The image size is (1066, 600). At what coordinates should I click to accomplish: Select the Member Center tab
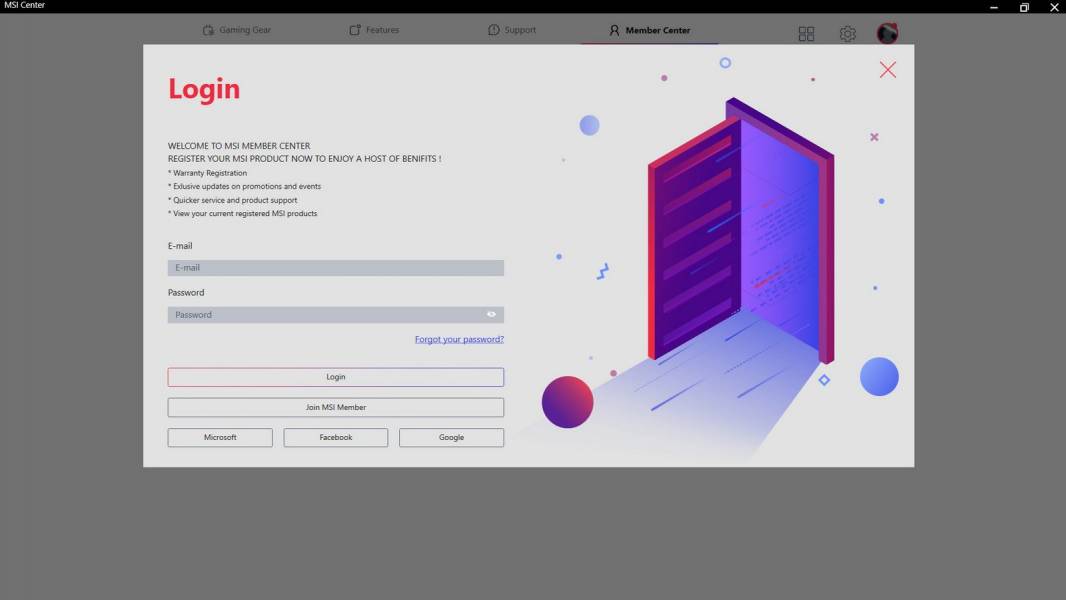point(649,30)
